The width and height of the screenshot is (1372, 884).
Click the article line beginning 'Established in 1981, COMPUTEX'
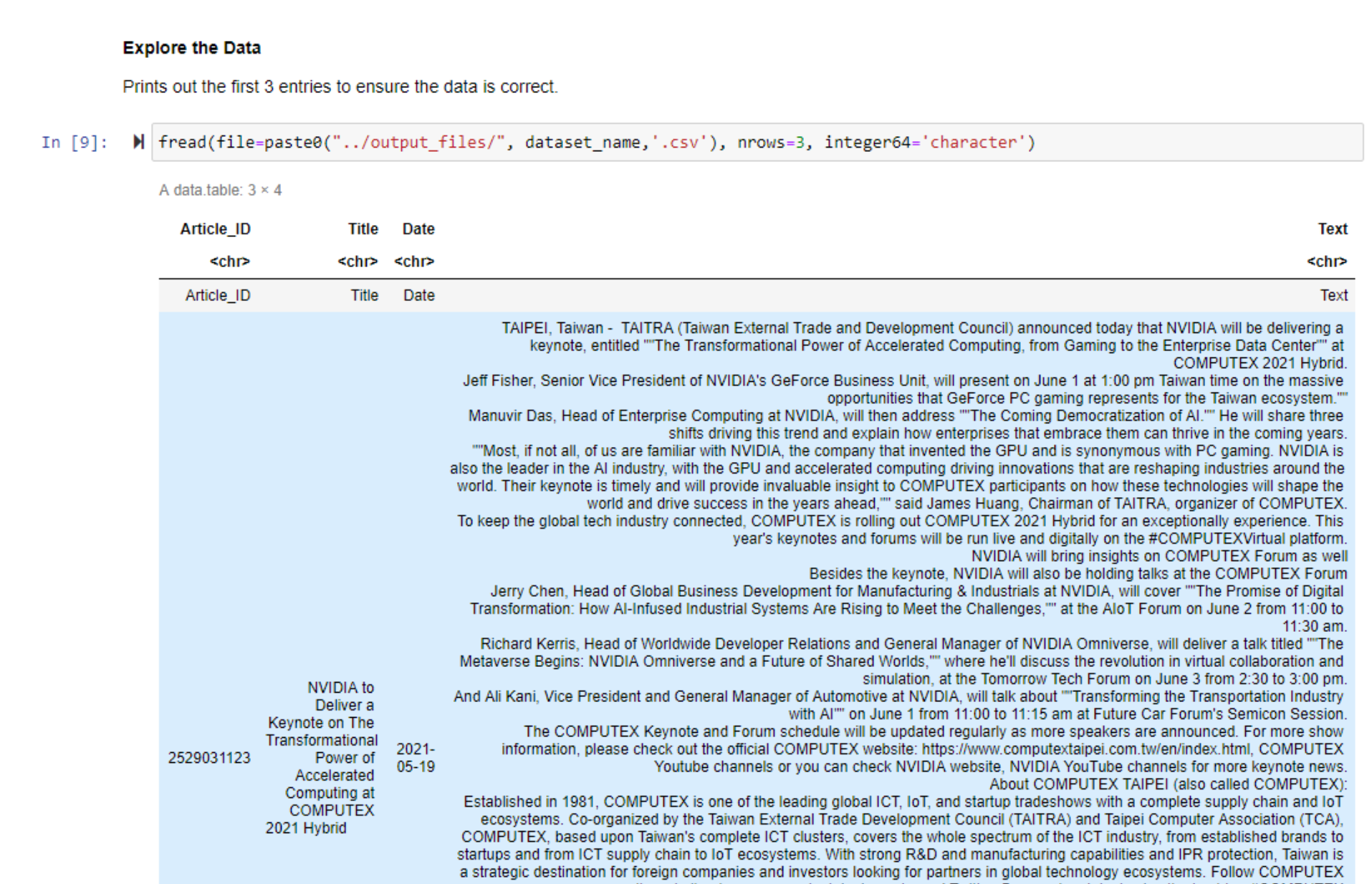point(903,802)
